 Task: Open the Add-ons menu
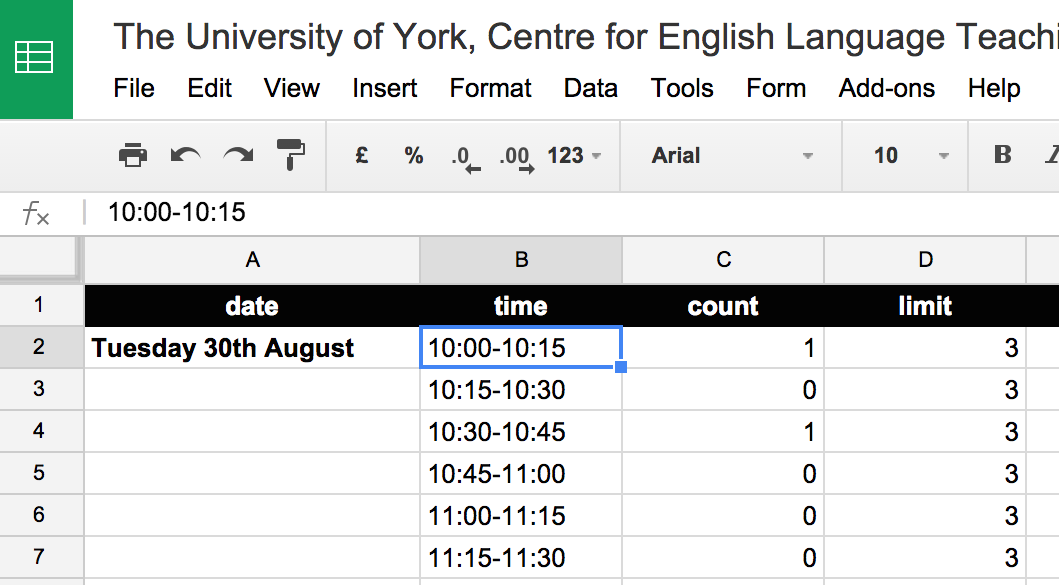pyautogui.click(x=886, y=88)
